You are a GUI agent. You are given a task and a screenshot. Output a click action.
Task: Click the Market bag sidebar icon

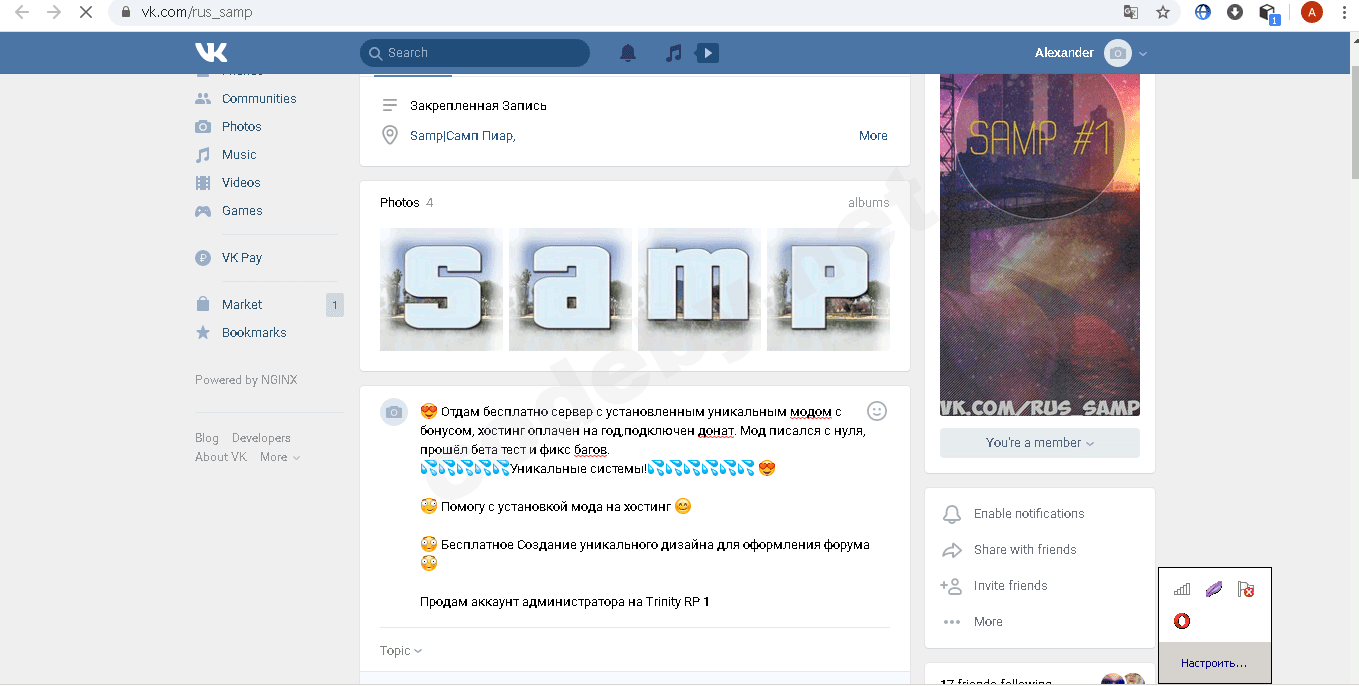click(x=203, y=305)
